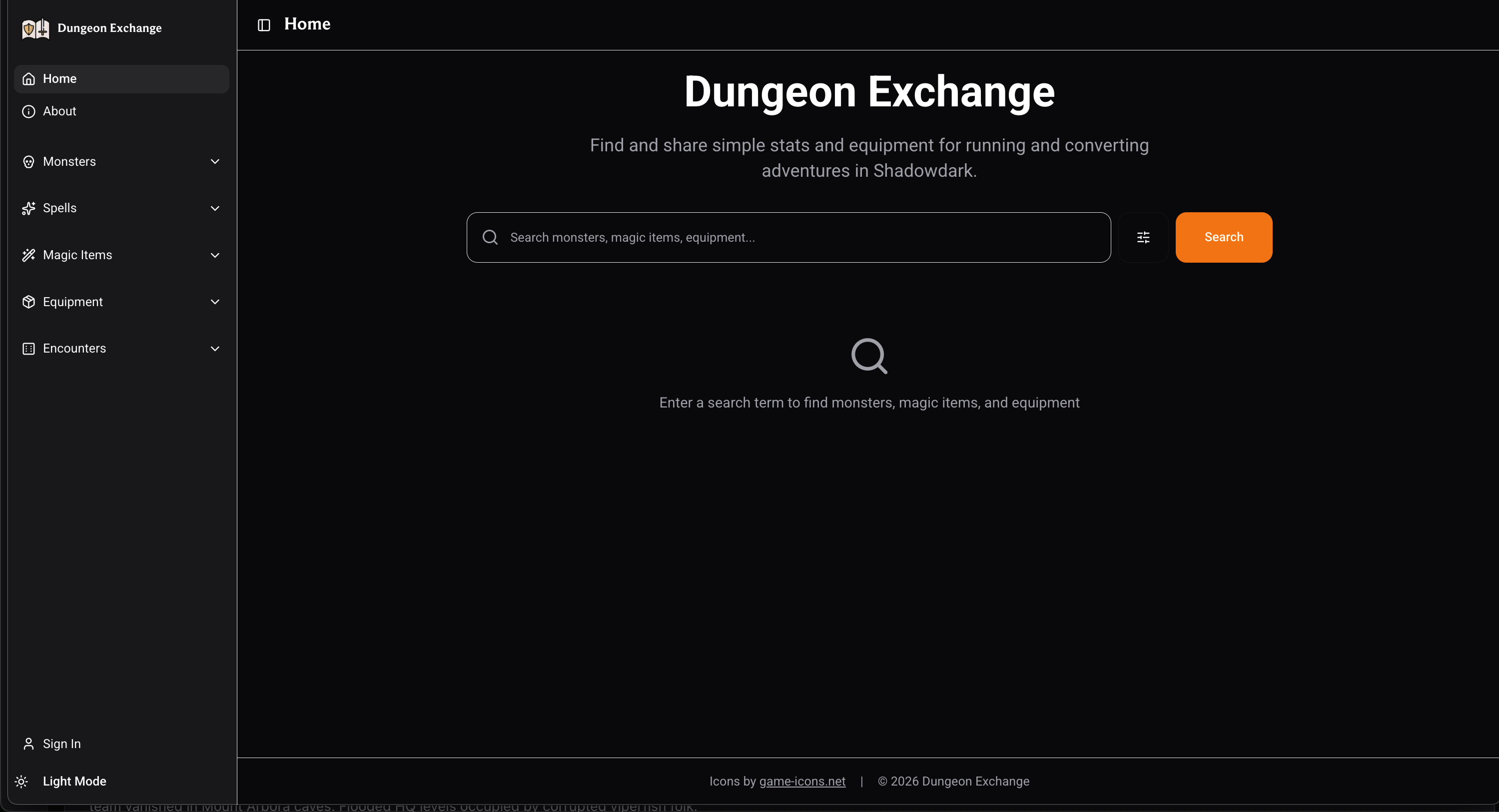This screenshot has height=812, width=1499.
Task: Click the Magic Items wand icon
Action: tap(28, 255)
